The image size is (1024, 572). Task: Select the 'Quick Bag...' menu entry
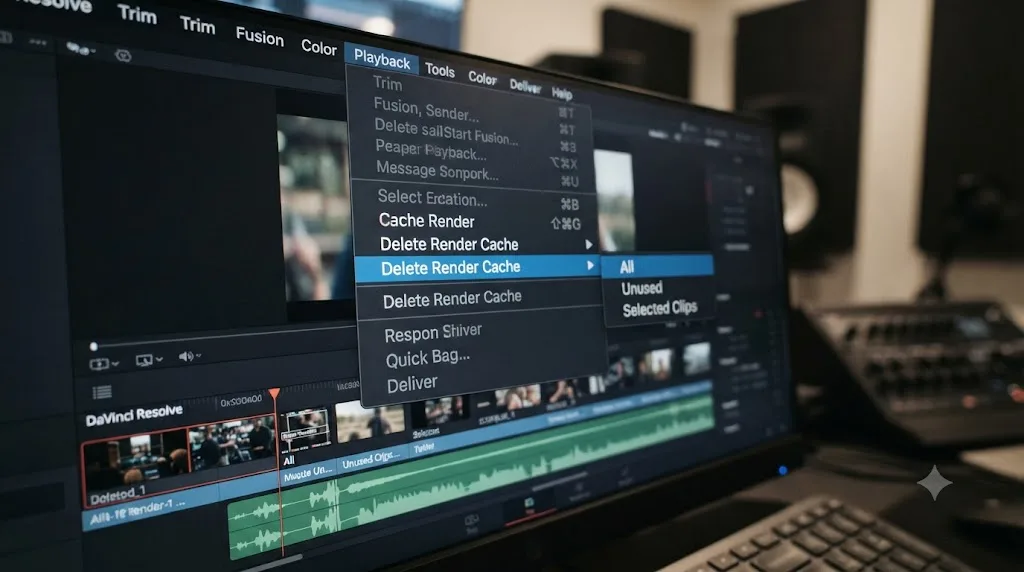pyautogui.click(x=428, y=358)
